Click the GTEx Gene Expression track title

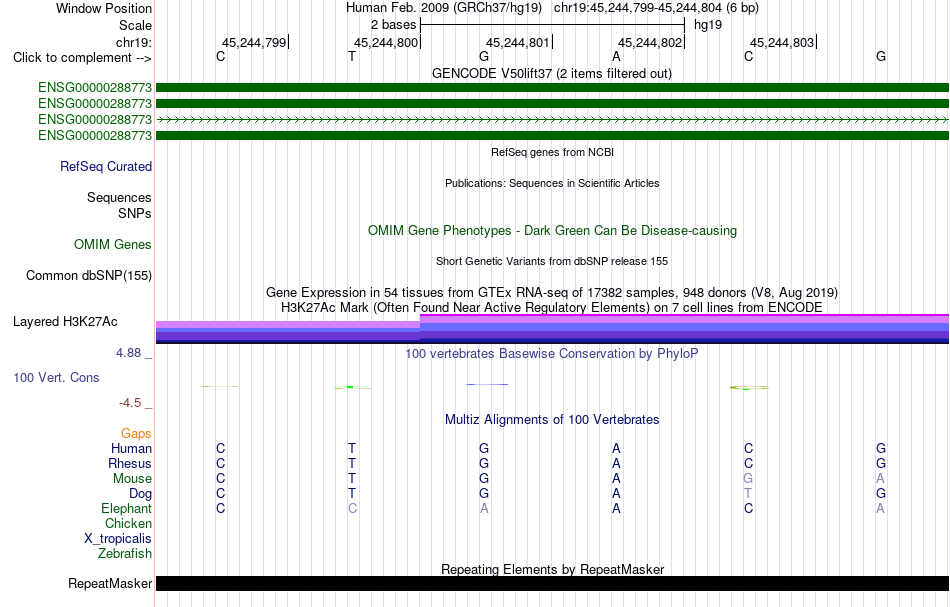[552, 293]
